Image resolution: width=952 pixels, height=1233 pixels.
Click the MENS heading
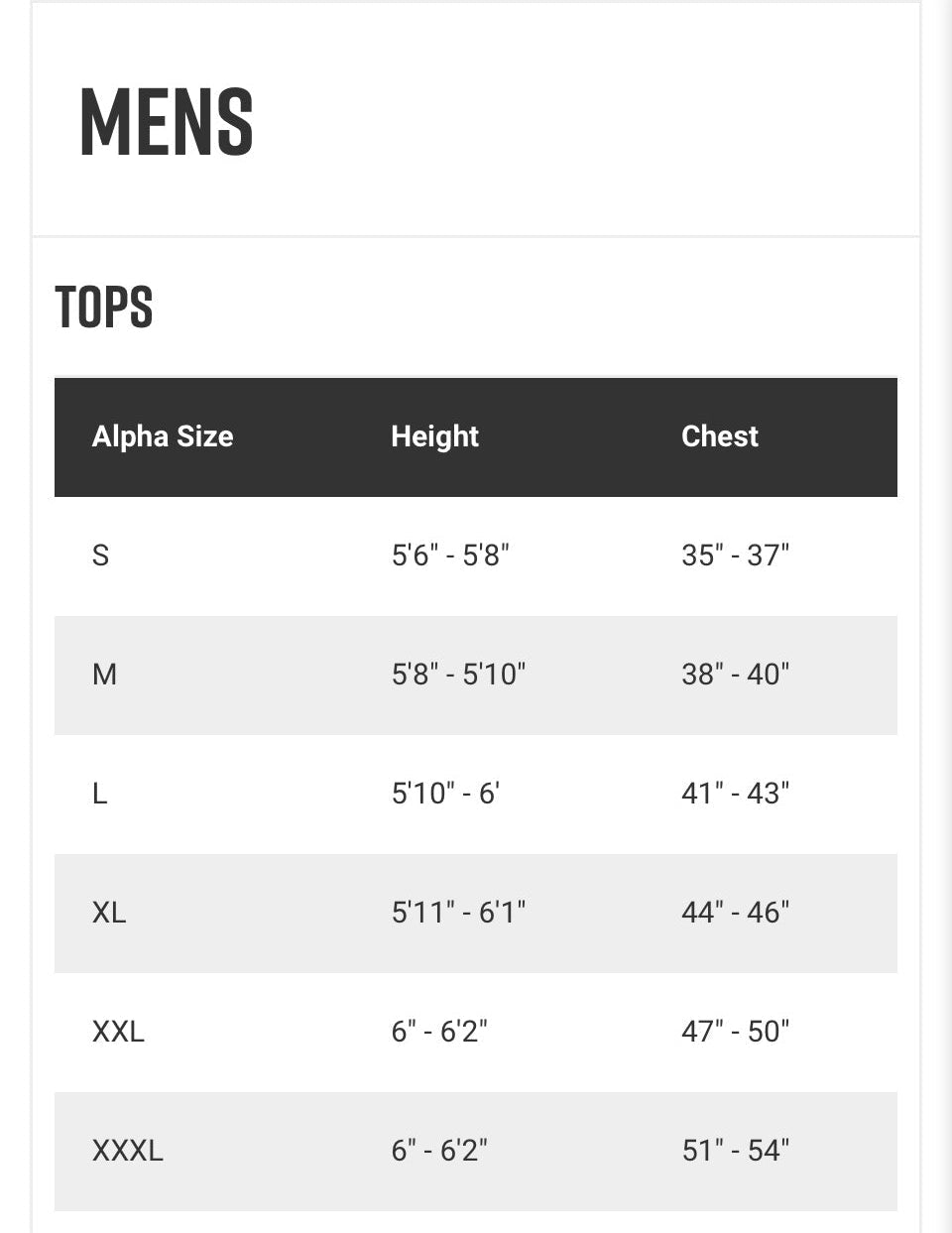pos(167,122)
